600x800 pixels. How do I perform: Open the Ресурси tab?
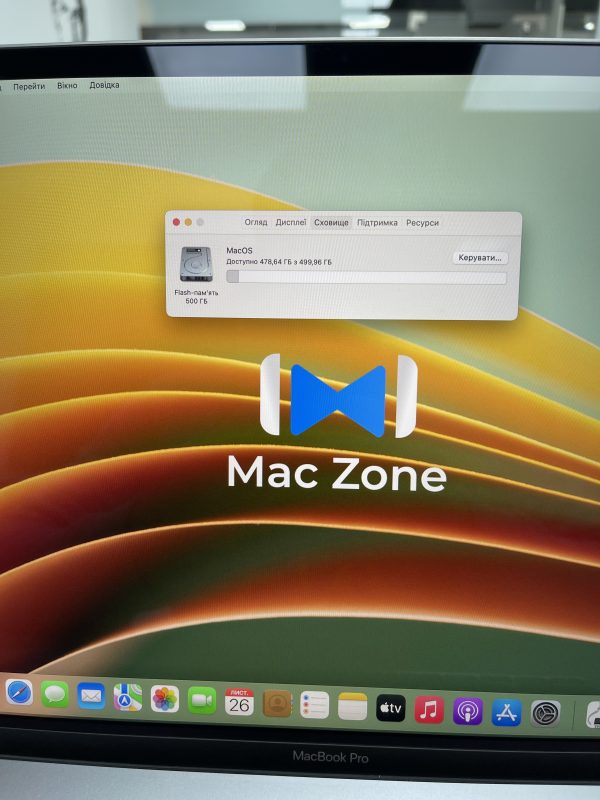pyautogui.click(x=422, y=223)
